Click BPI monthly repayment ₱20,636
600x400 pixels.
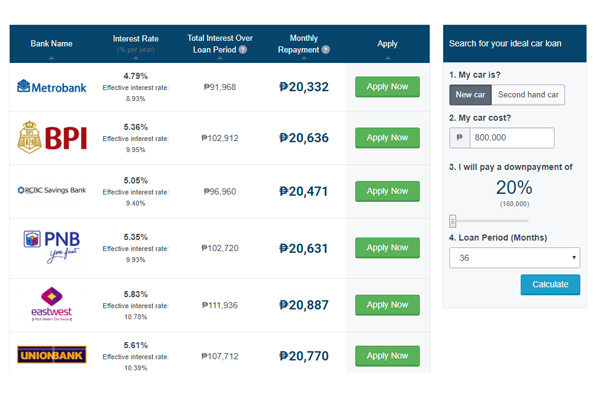pyautogui.click(x=304, y=138)
